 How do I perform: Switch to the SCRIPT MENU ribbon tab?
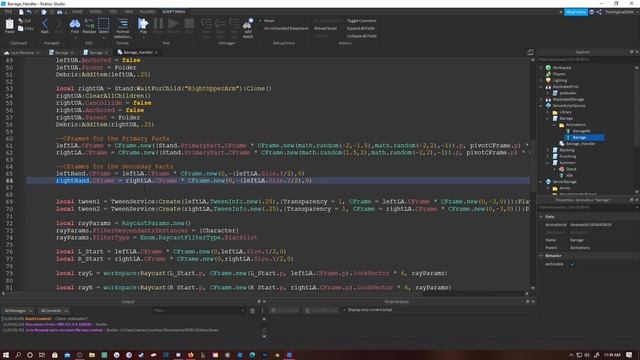pyautogui.click(x=173, y=12)
